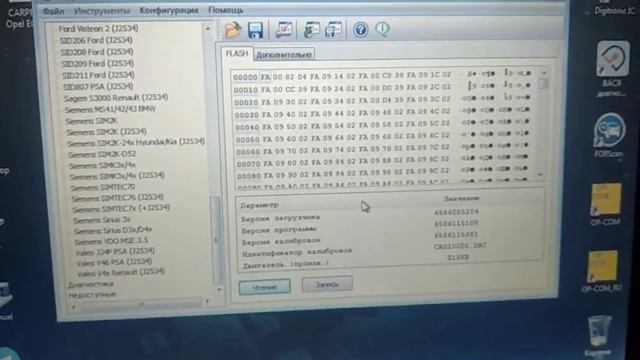Viewport: 640px width, 360px height.
Task: Select Siemens SIM2K (J2534) entry
Action: point(107,131)
